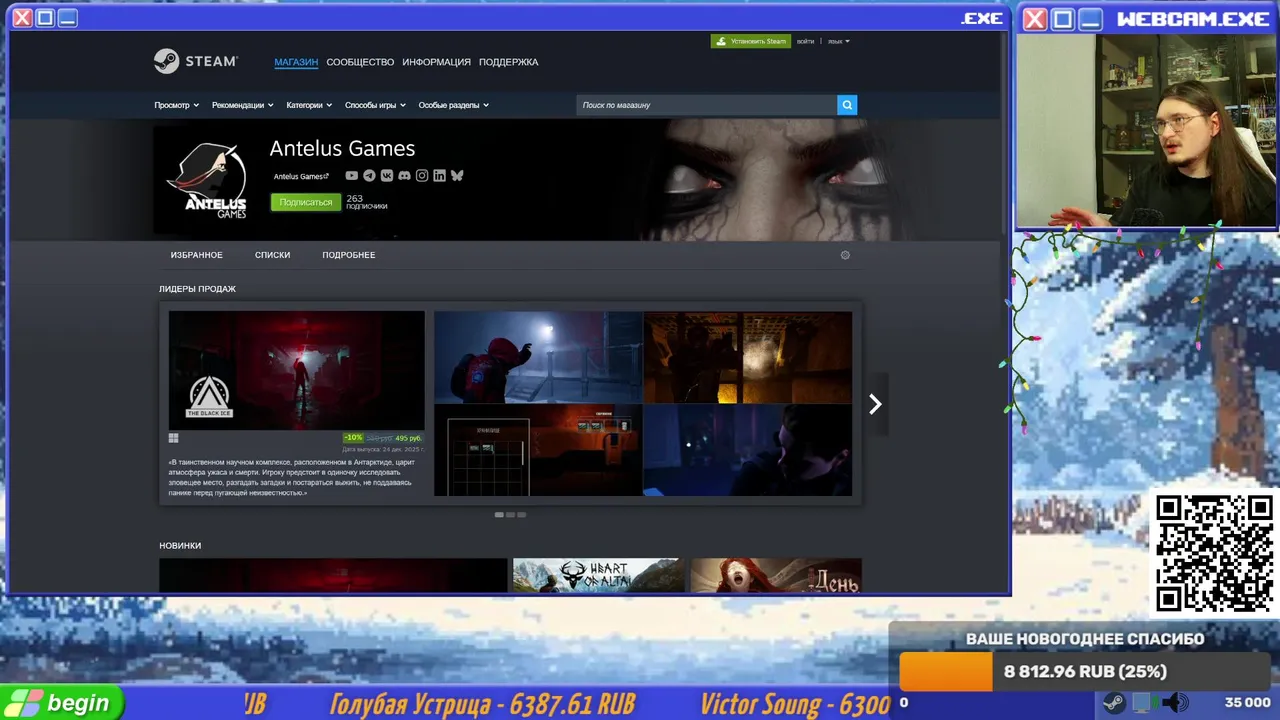Screen dimensions: 1280x720
Task: Switch to the ПОДРОБНЕЕ tab
Action: click(349, 255)
